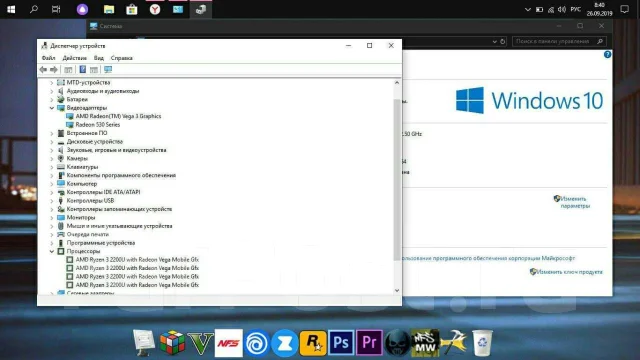Screen dimensions: 640x360
Task: Select the first AMD Ryzen 3 2200U entry
Action: pyautogui.click(x=137, y=260)
